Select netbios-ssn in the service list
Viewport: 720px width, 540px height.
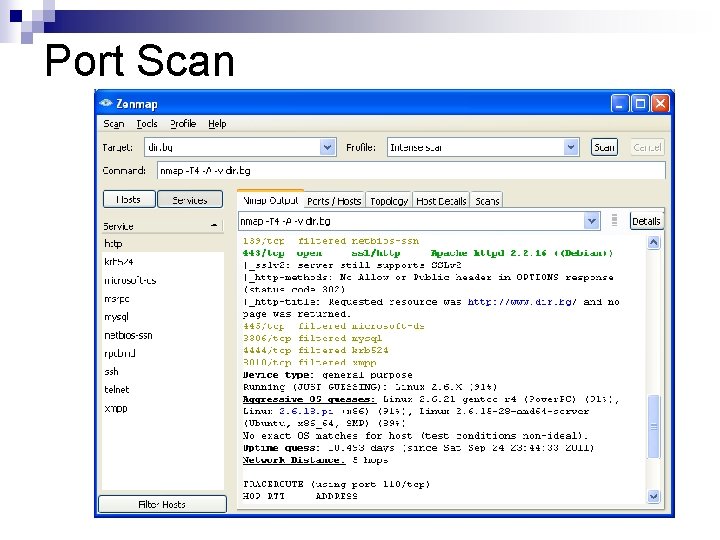pyautogui.click(x=163, y=335)
